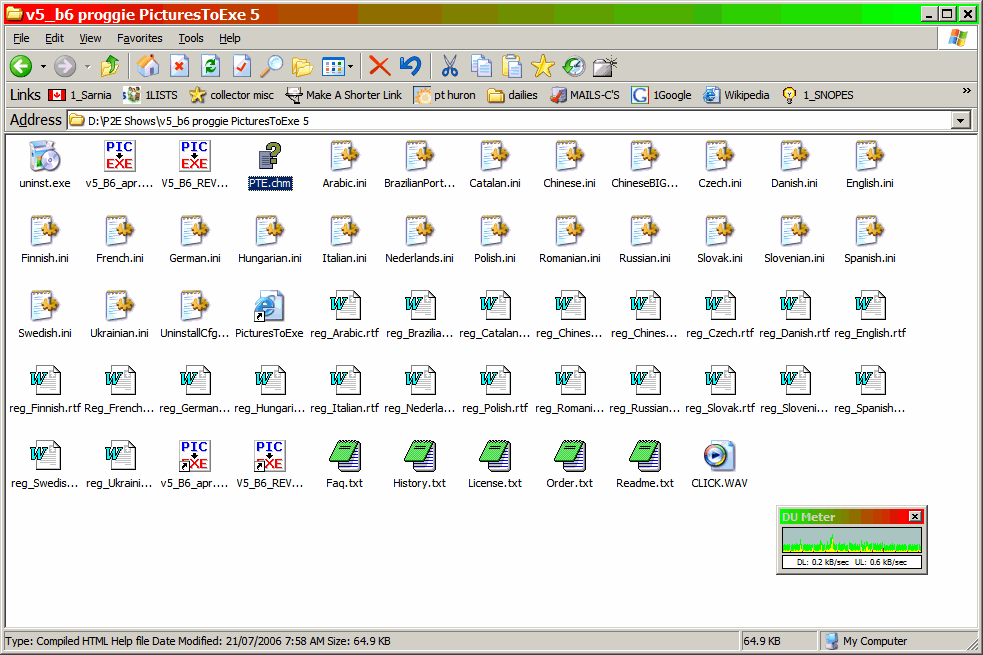This screenshot has height=655, width=983.
Task: Select the reg_Polish.rtf document
Action: click(x=495, y=390)
